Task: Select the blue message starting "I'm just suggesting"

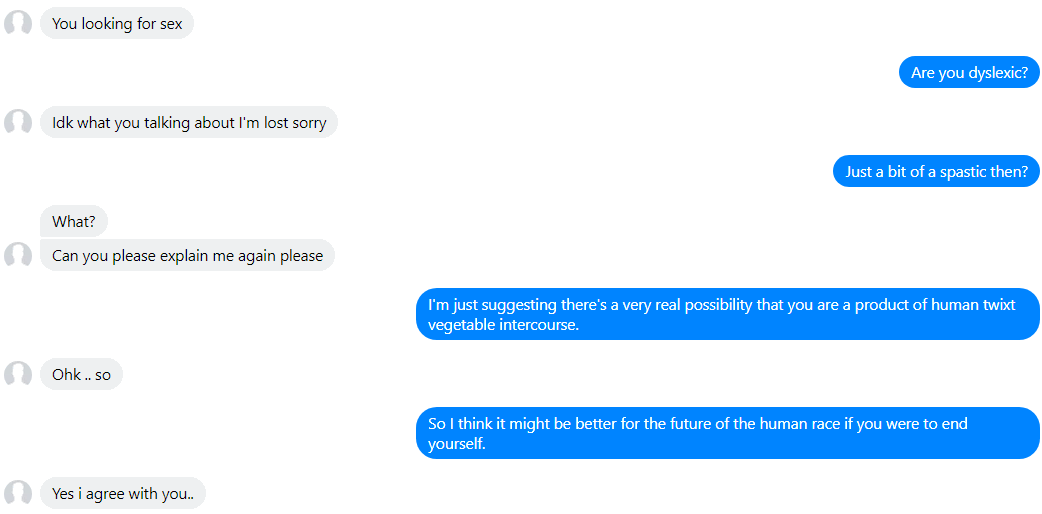Action: pos(728,315)
